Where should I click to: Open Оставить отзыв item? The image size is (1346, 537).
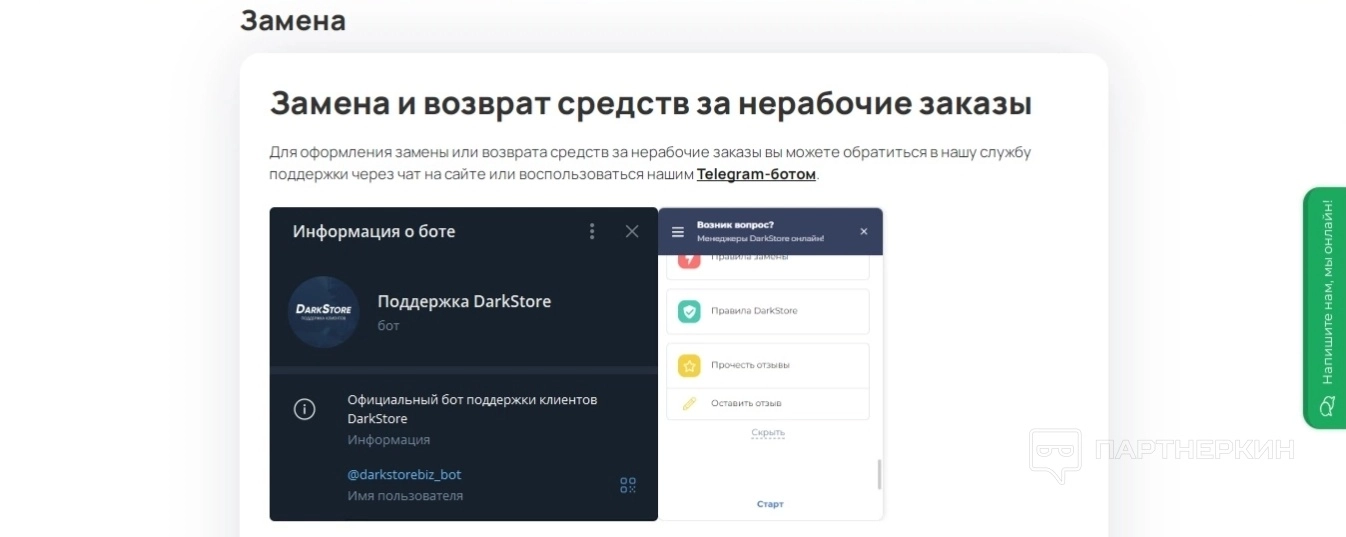click(768, 403)
